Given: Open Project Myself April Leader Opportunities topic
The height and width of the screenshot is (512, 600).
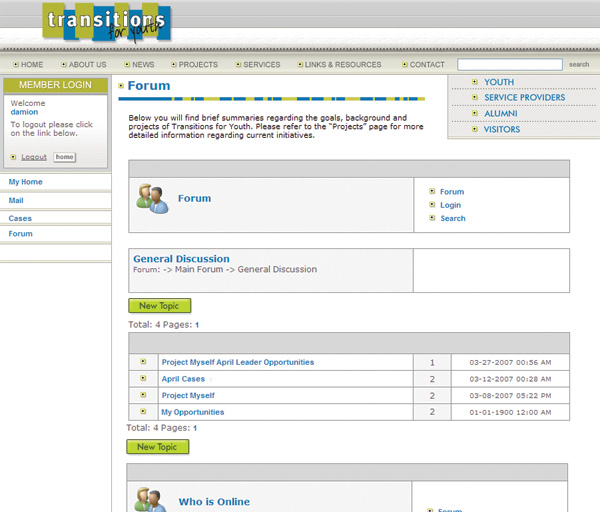Looking at the screenshot, I should click(237, 362).
